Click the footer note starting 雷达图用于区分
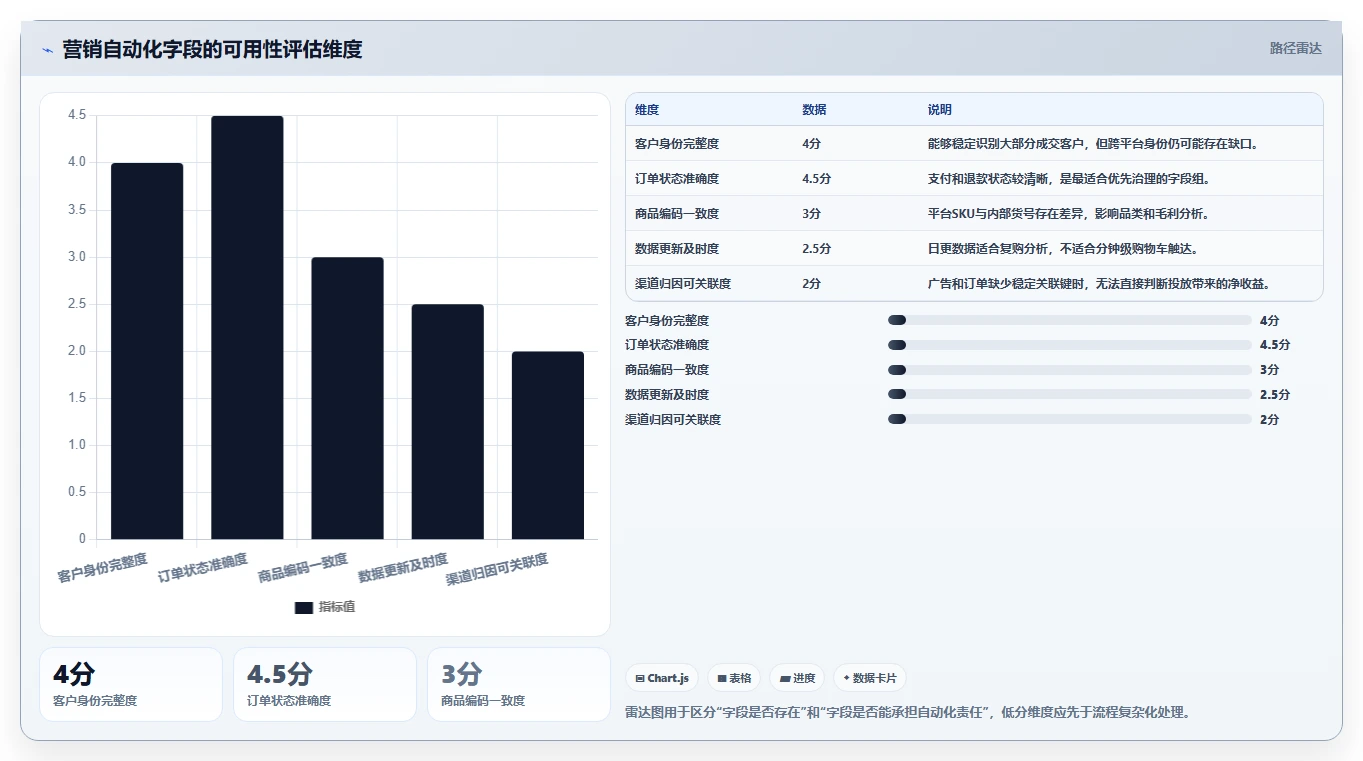 coord(907,712)
